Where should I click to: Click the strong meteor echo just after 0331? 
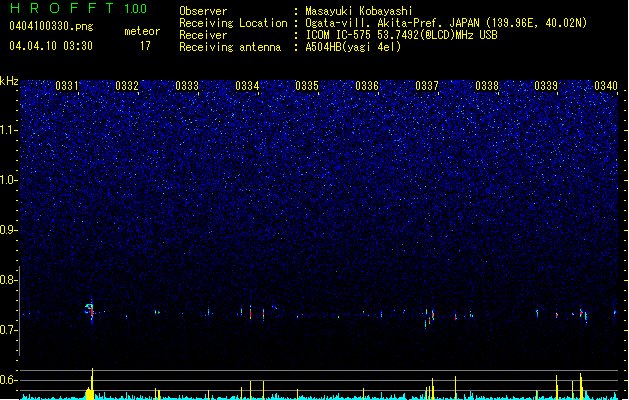click(90, 311)
